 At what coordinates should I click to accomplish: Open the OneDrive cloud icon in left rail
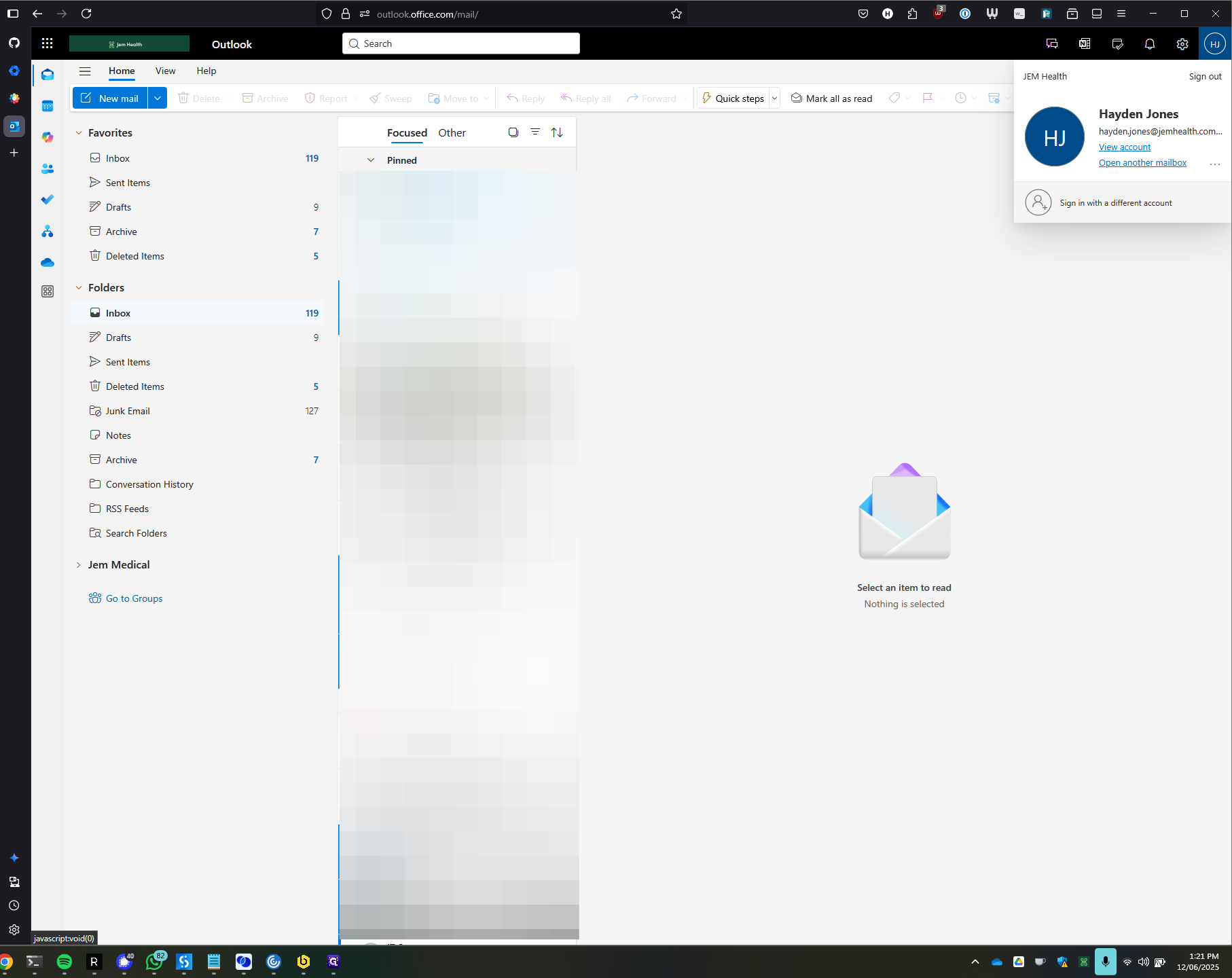[x=48, y=262]
